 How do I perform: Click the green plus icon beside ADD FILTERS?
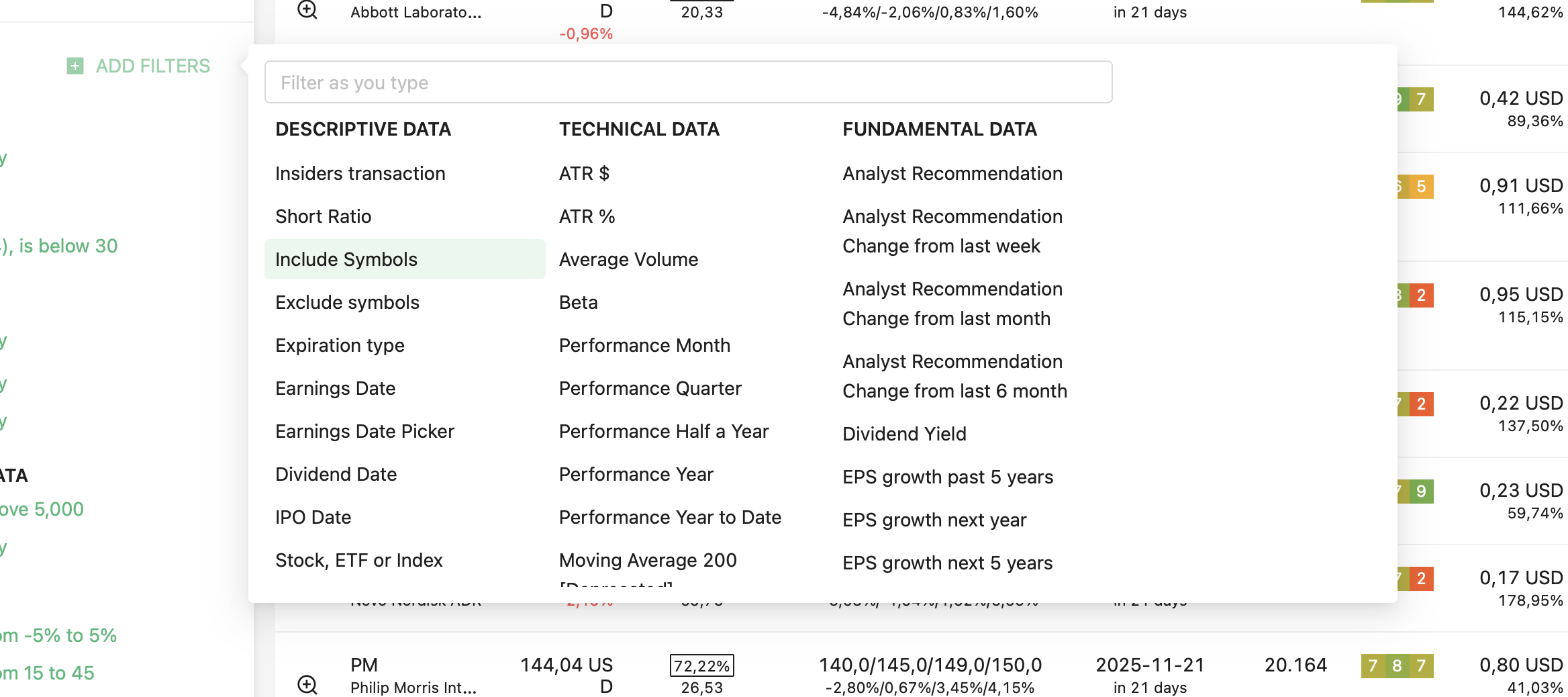[75, 66]
